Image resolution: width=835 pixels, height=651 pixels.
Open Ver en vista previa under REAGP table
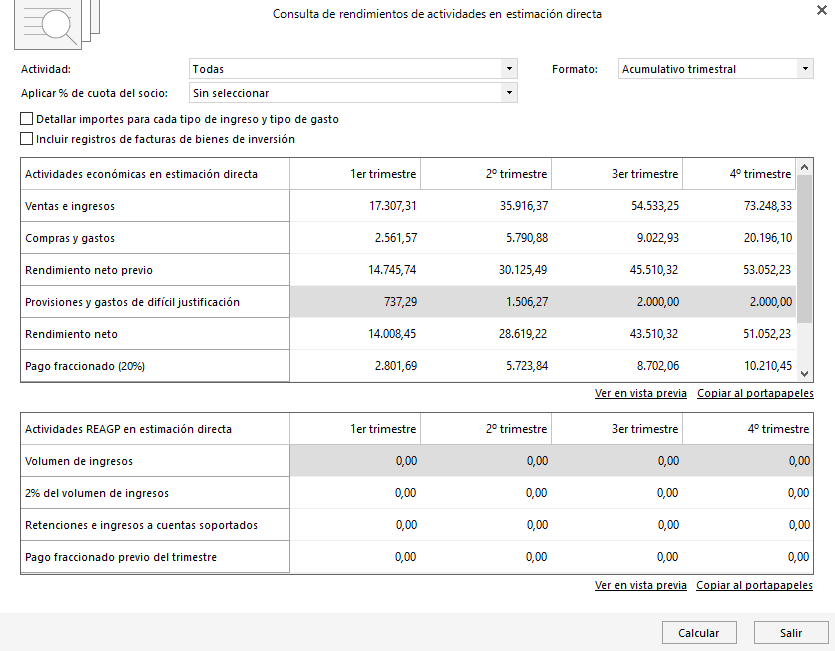coord(641,585)
